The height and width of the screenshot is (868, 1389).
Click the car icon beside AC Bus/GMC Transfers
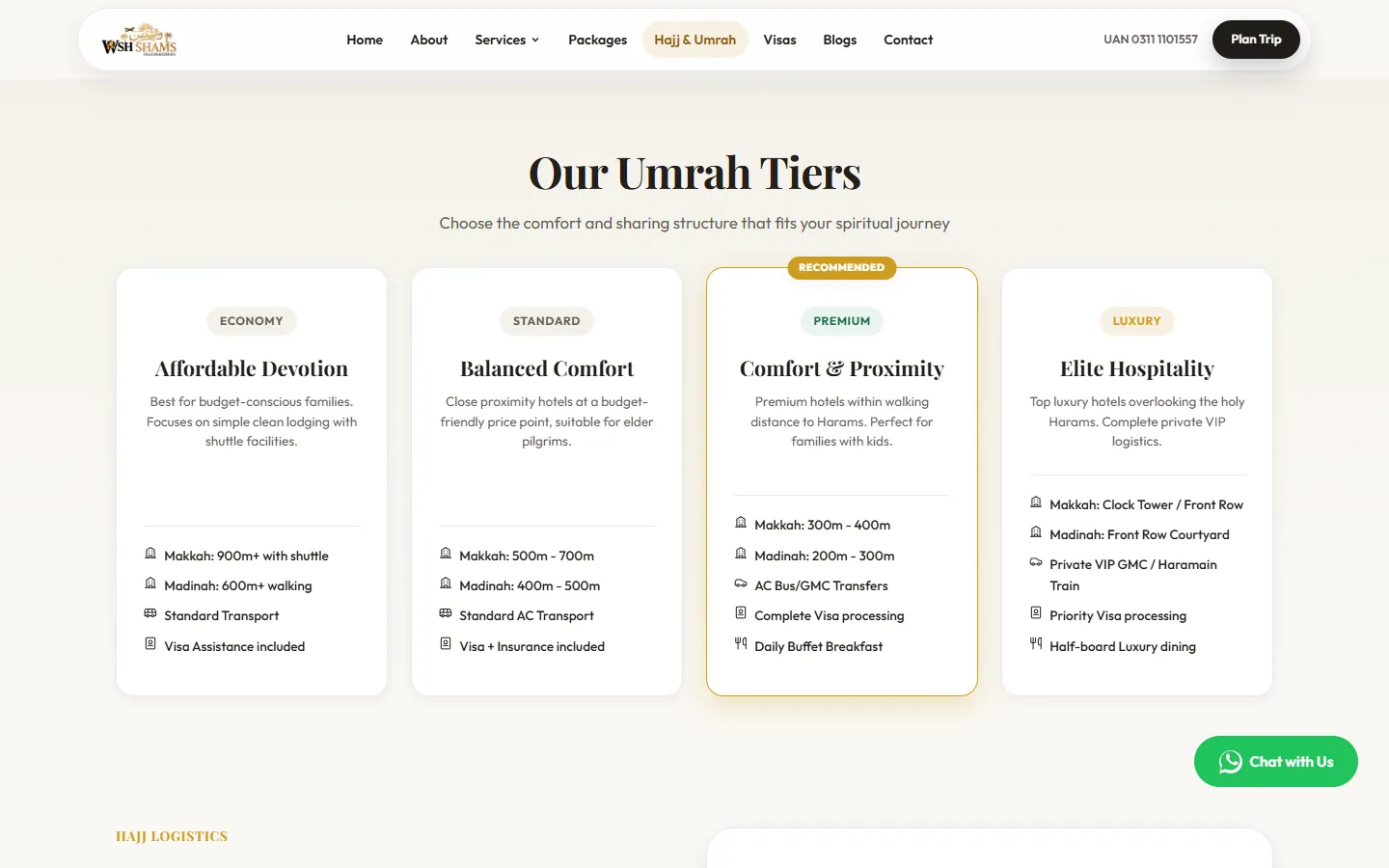point(741,583)
